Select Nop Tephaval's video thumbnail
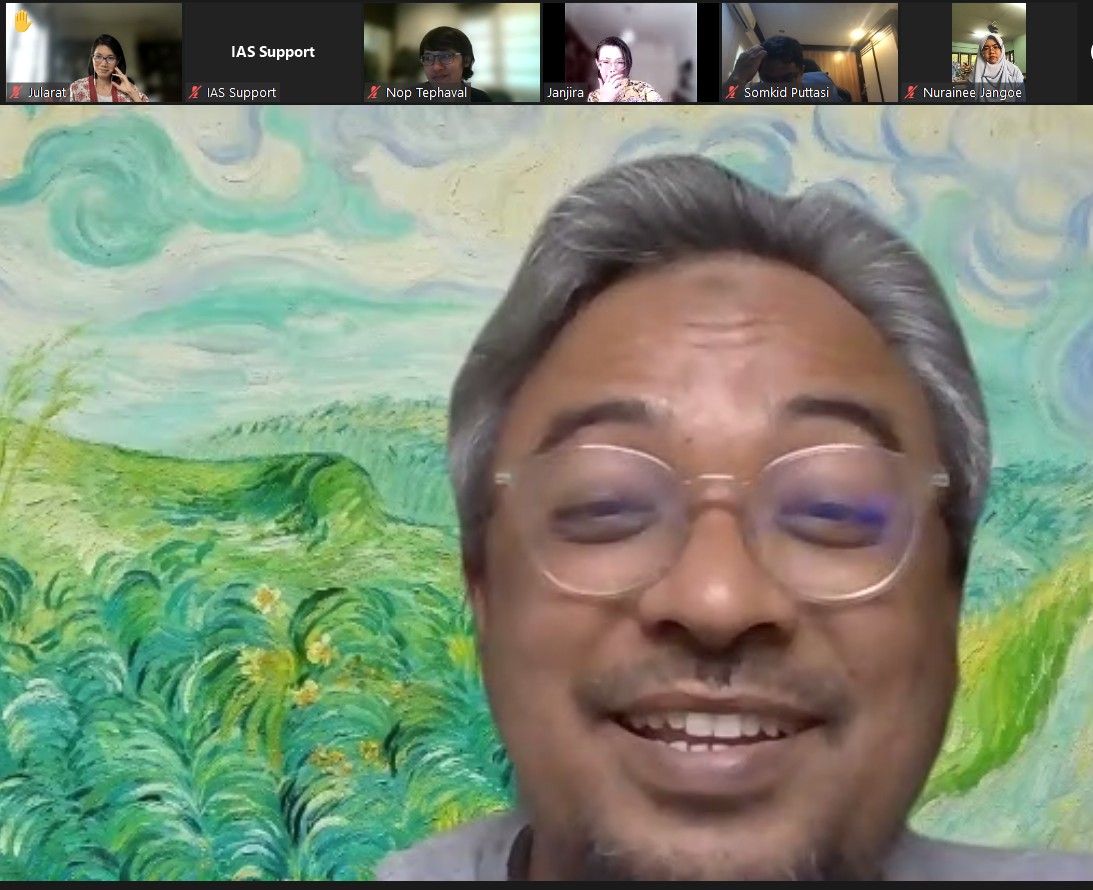Viewport: 1093px width, 890px height. (452, 52)
